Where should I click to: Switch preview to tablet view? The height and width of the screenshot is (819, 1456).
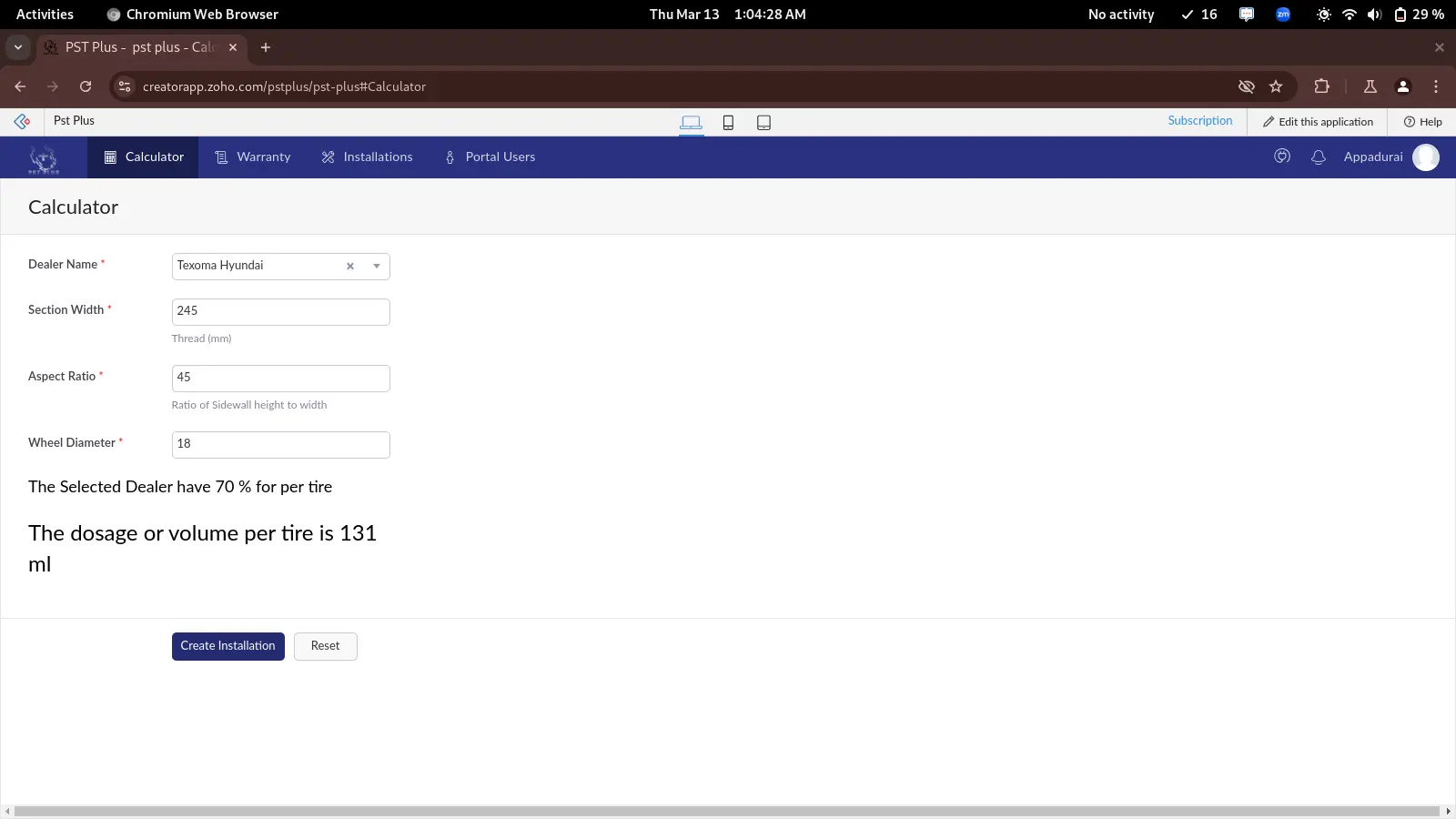coord(763,121)
